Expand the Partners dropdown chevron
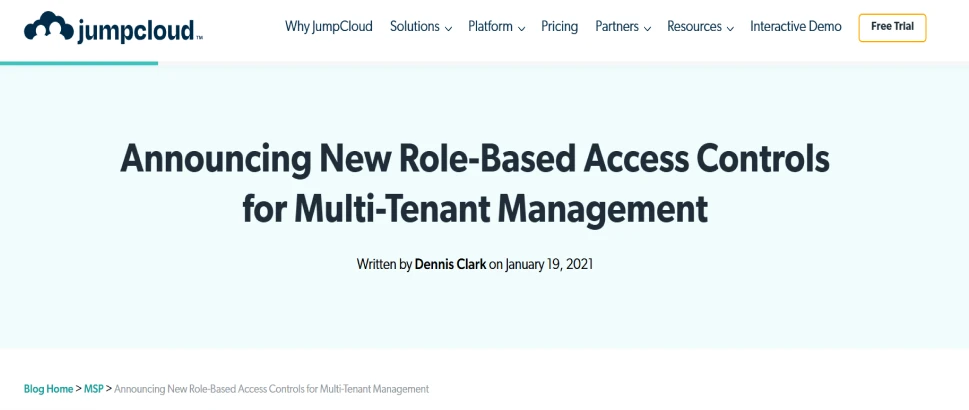 click(647, 28)
